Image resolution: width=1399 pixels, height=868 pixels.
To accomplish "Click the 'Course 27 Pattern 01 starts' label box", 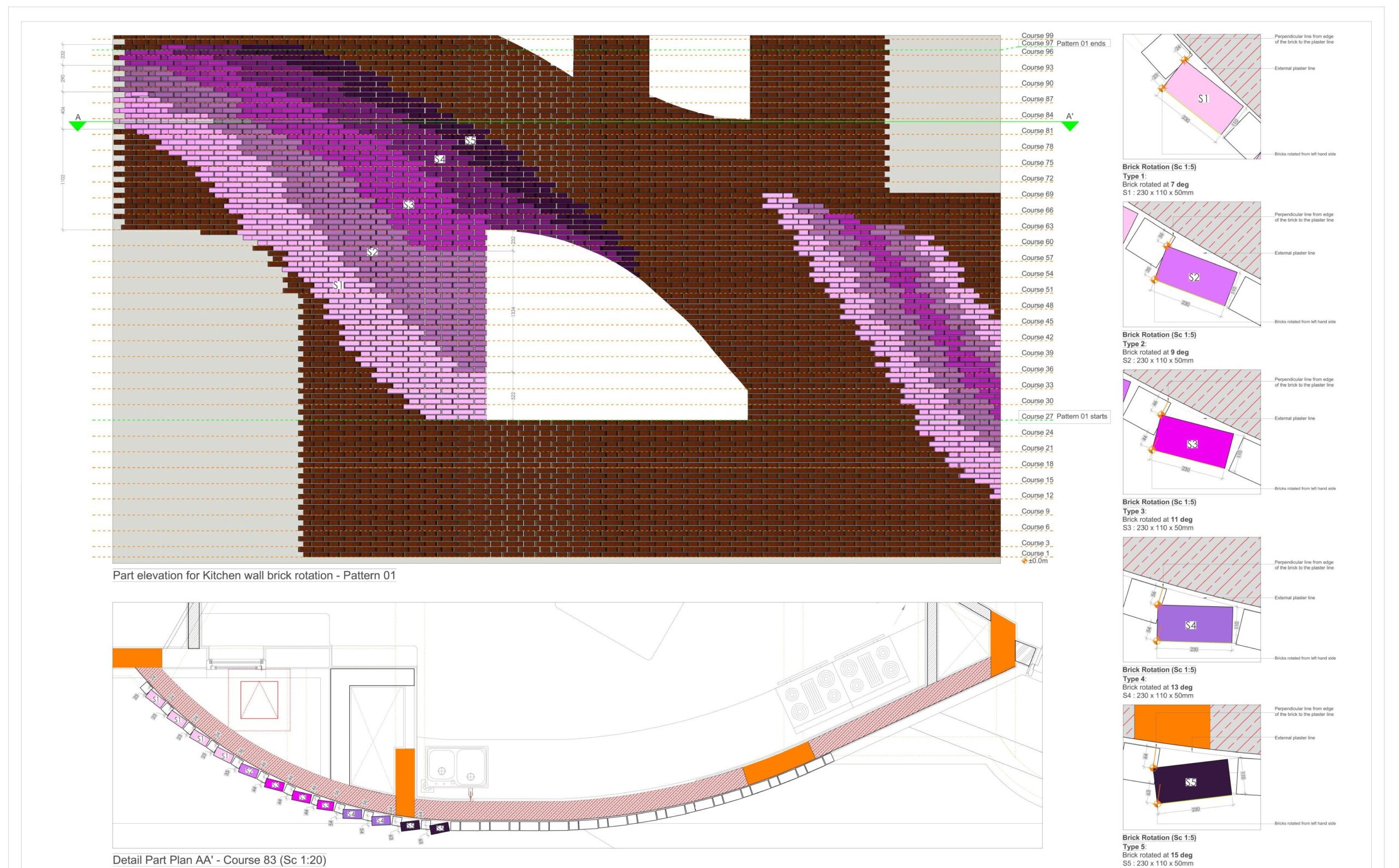I will pyautogui.click(x=1064, y=416).
